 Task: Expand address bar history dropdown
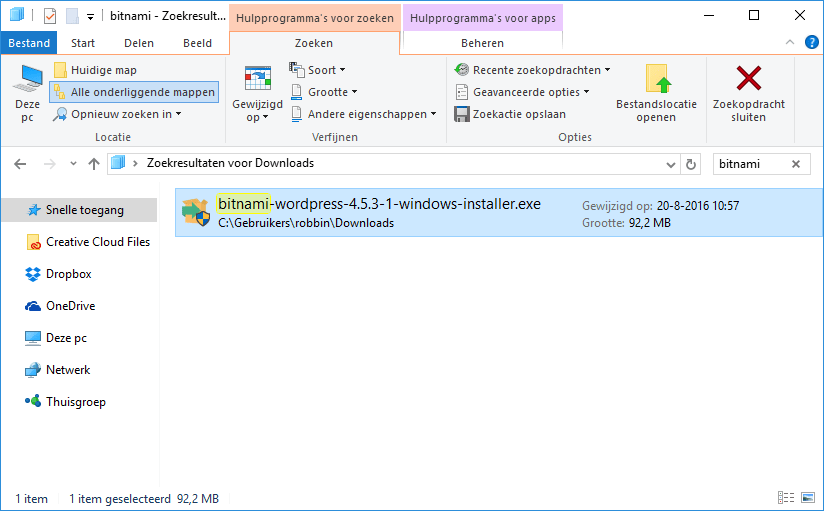point(671,165)
